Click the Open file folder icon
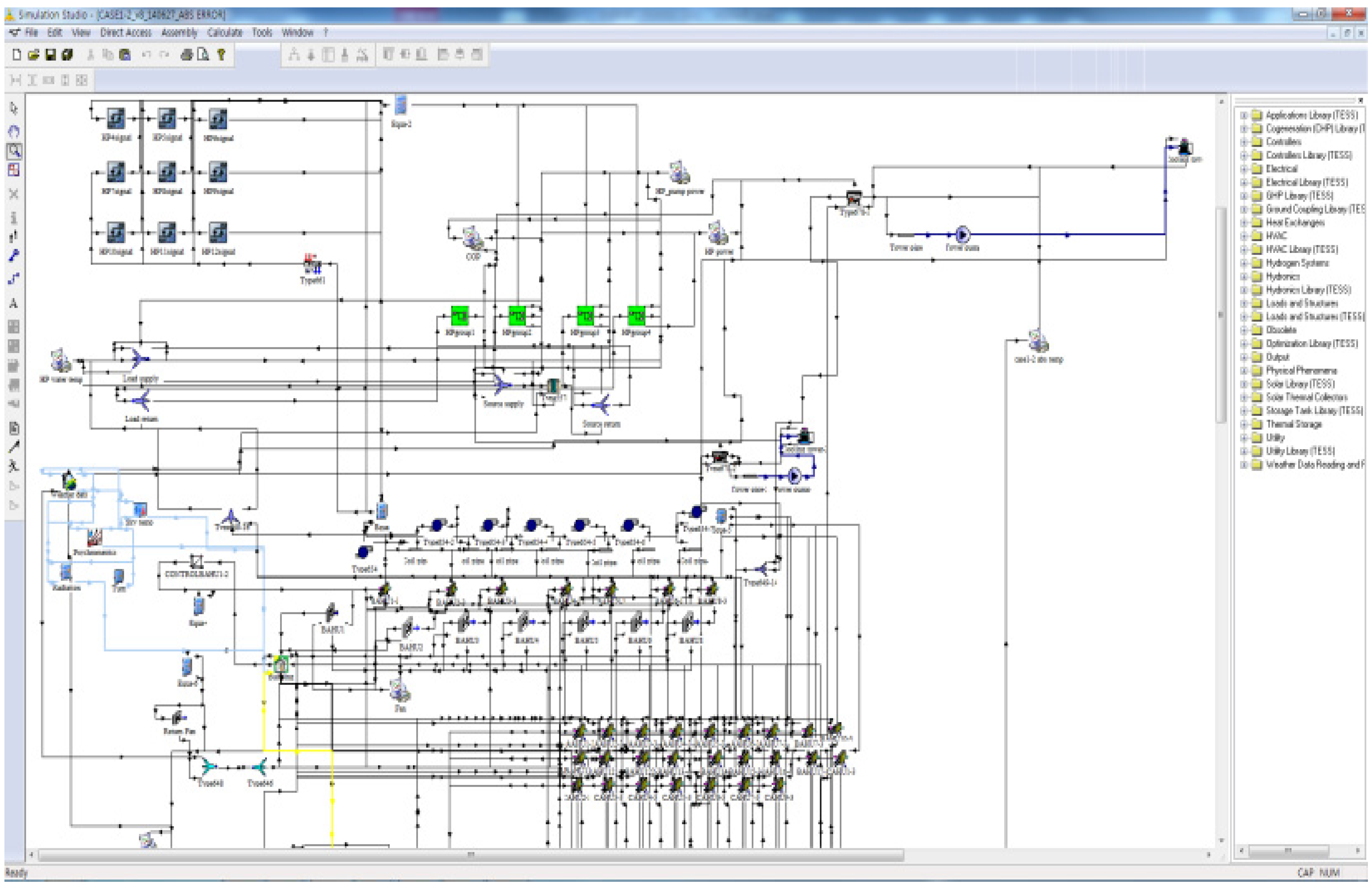 33,55
